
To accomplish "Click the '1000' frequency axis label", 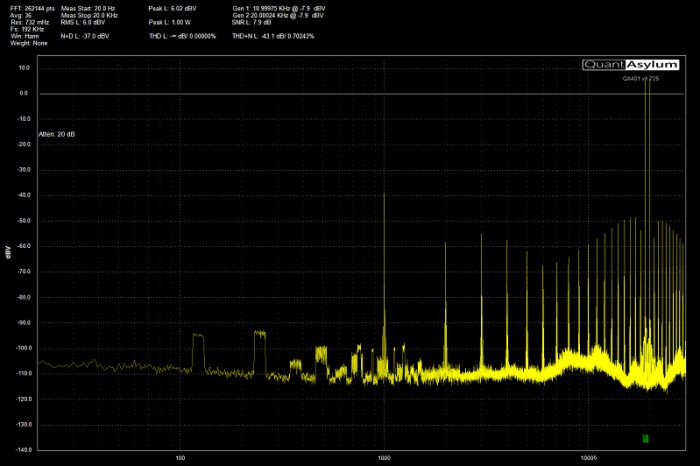I will tap(384, 458).
